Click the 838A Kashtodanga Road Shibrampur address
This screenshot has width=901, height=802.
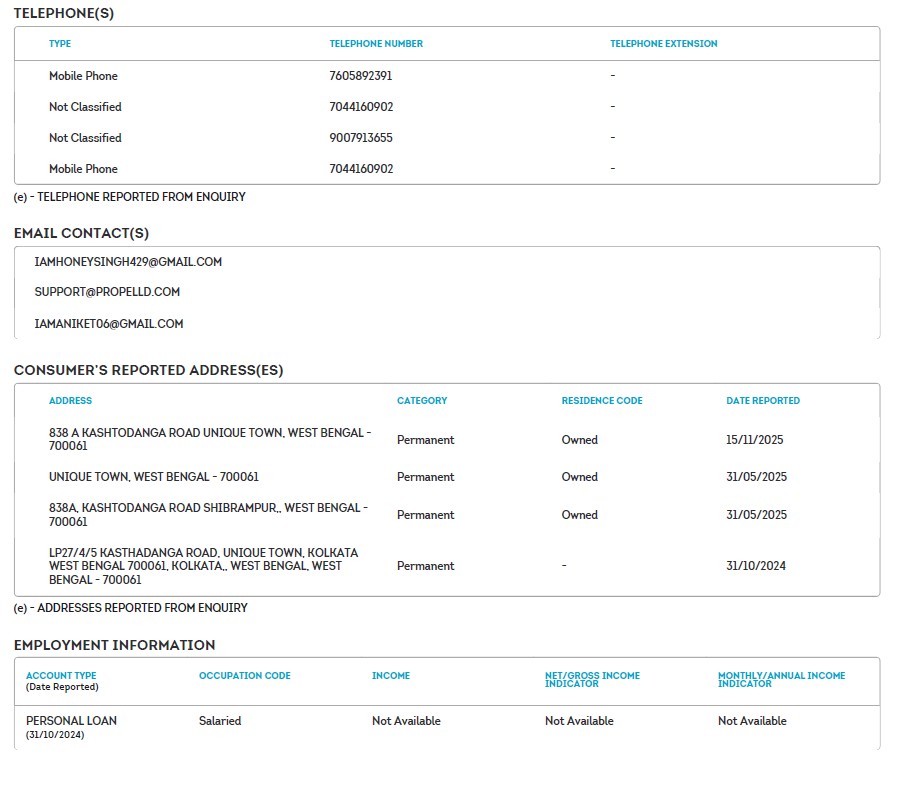click(x=209, y=514)
